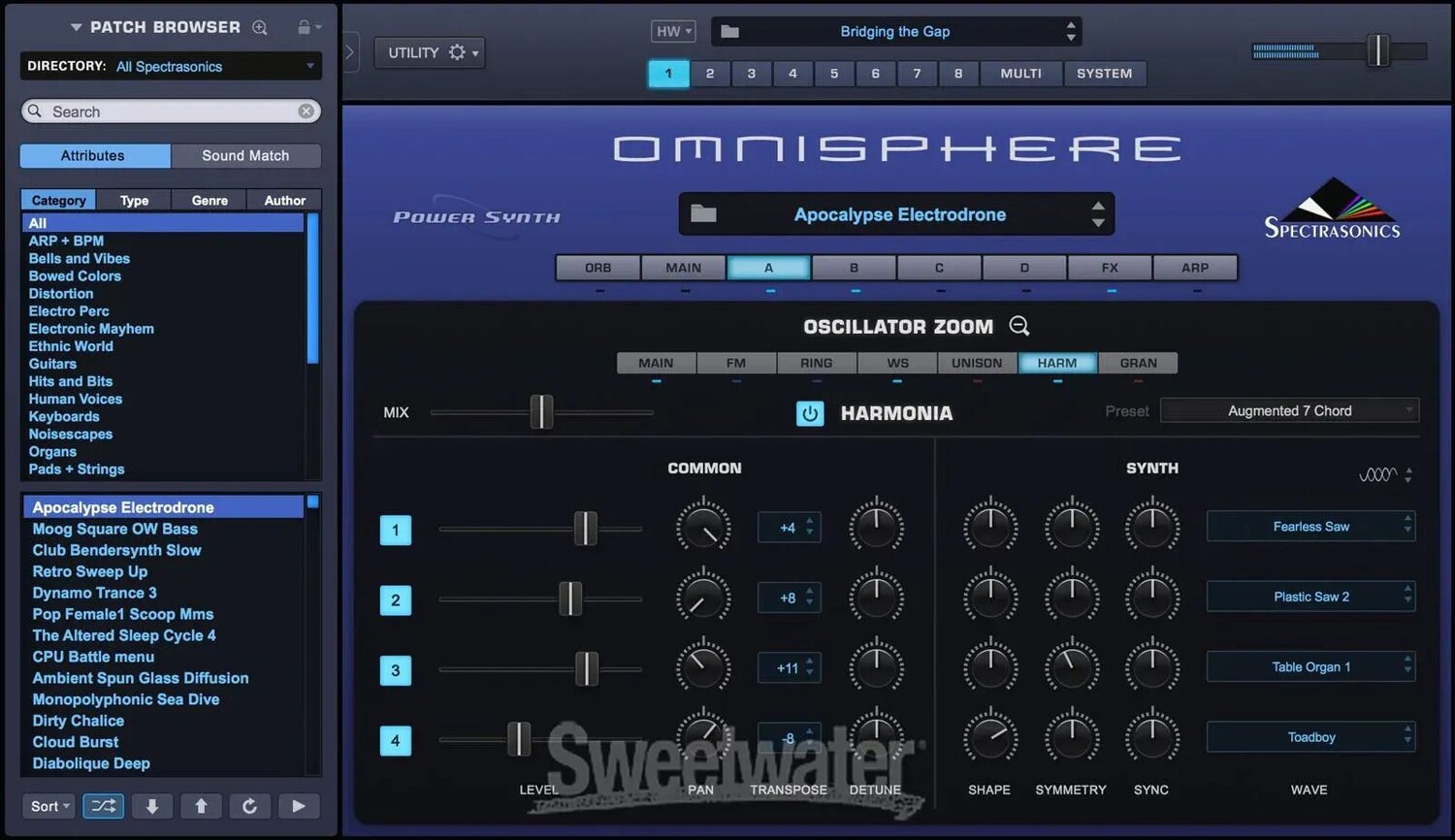Open the UTILITY menu button
This screenshot has height=840, width=1455.
click(x=430, y=52)
